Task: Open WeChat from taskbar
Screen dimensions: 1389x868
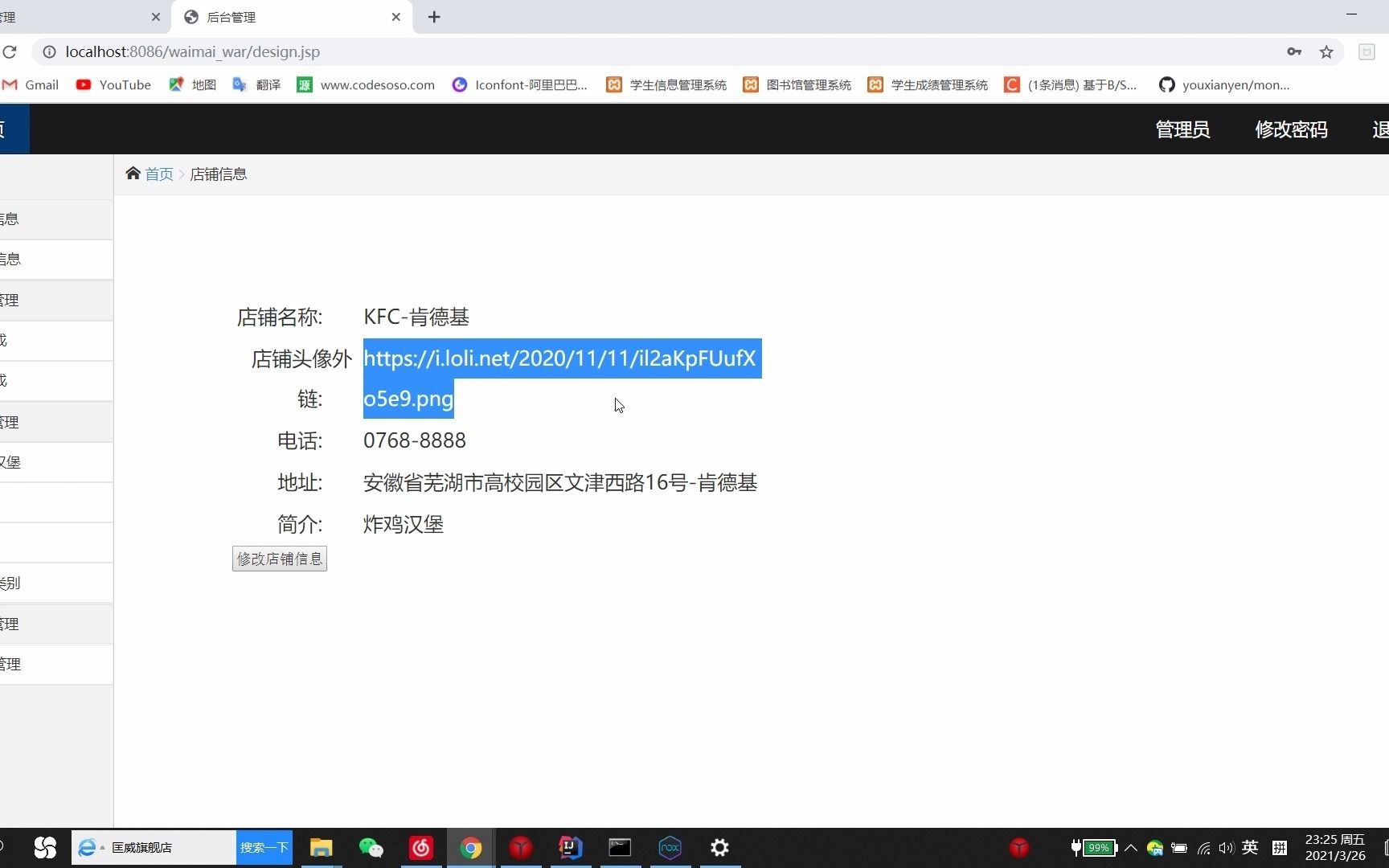Action: click(371, 848)
